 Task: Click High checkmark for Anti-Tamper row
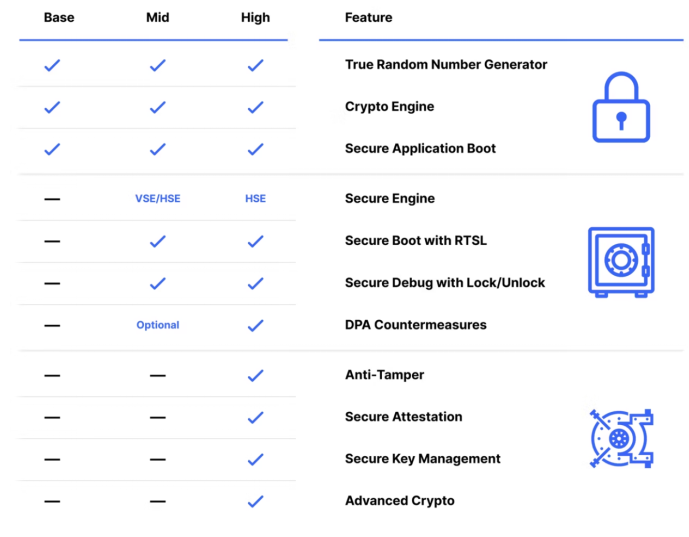point(255,375)
